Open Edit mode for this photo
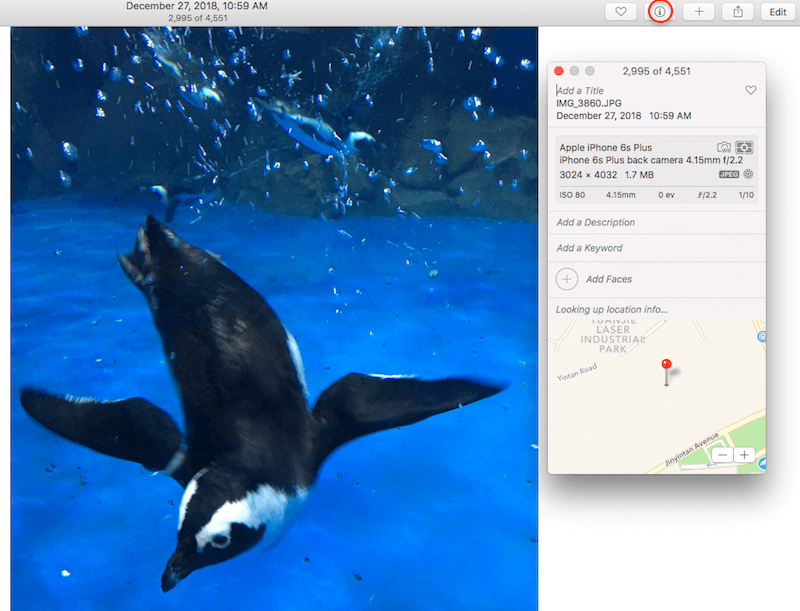The width and height of the screenshot is (800, 611). (778, 12)
